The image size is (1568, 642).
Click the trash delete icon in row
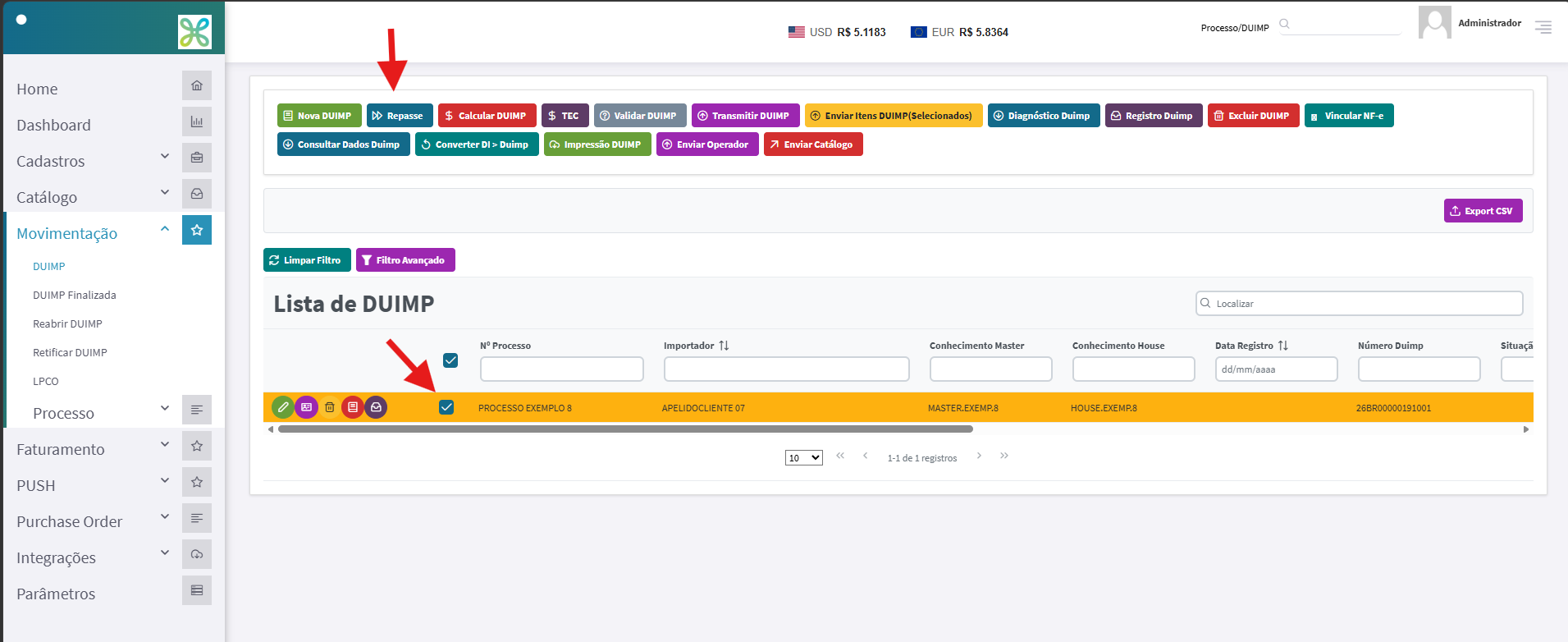pos(330,407)
